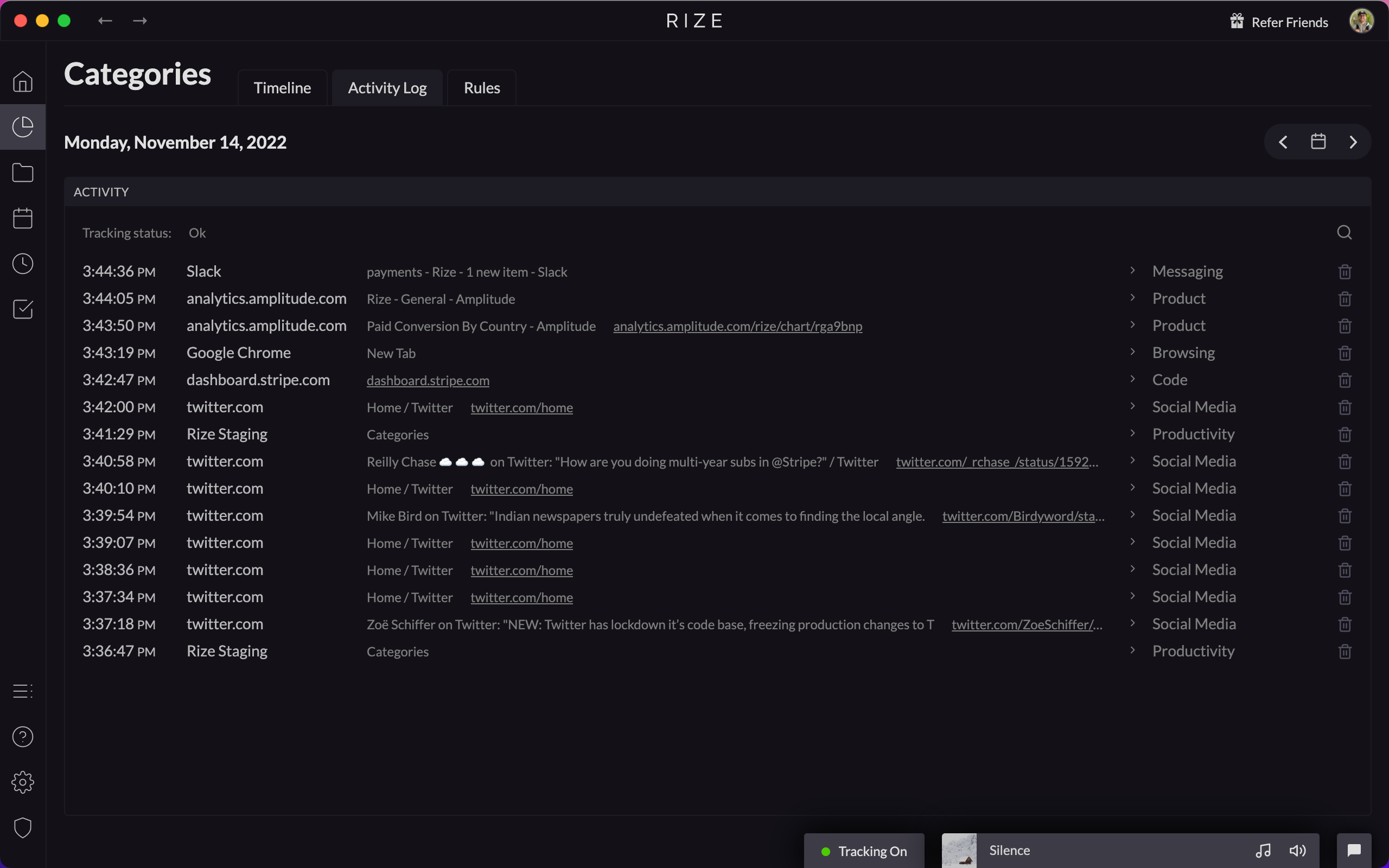Expand category chevron for 3:40:58 PM twitter.com

click(x=1132, y=460)
